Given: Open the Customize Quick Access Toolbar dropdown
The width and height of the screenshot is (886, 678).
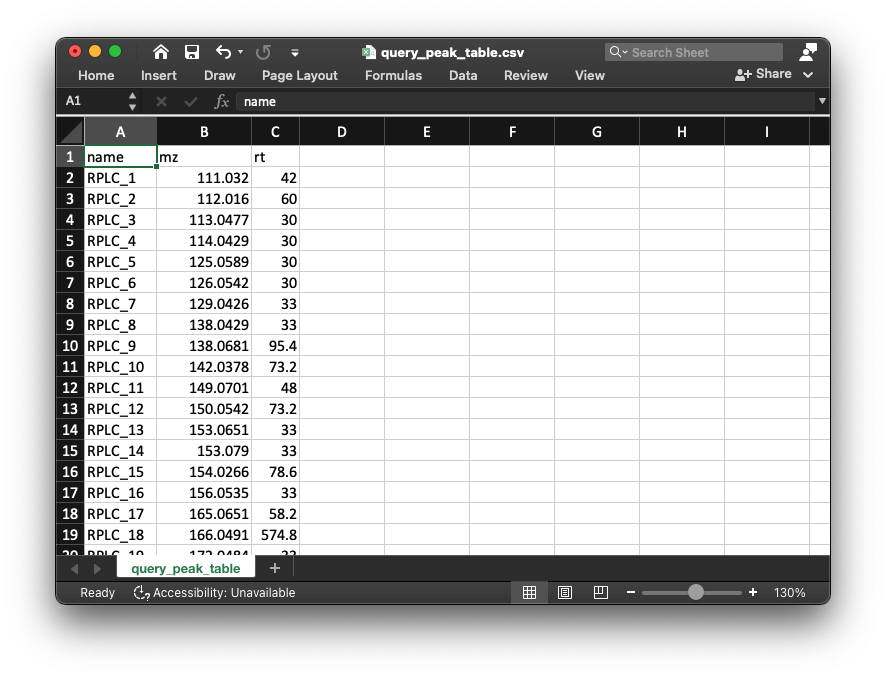Looking at the screenshot, I should [x=295, y=52].
